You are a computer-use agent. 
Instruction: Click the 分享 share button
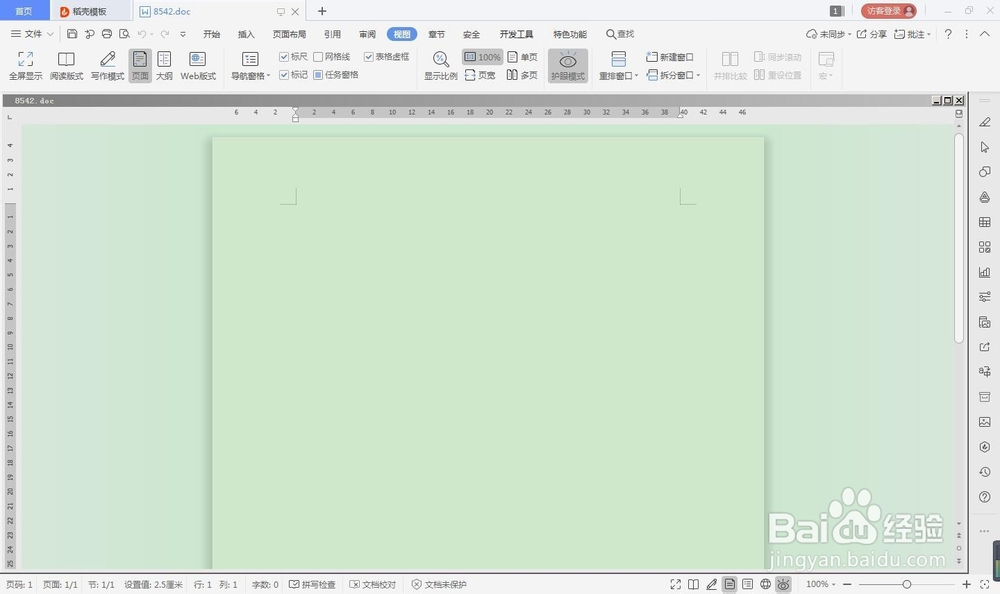[871, 34]
